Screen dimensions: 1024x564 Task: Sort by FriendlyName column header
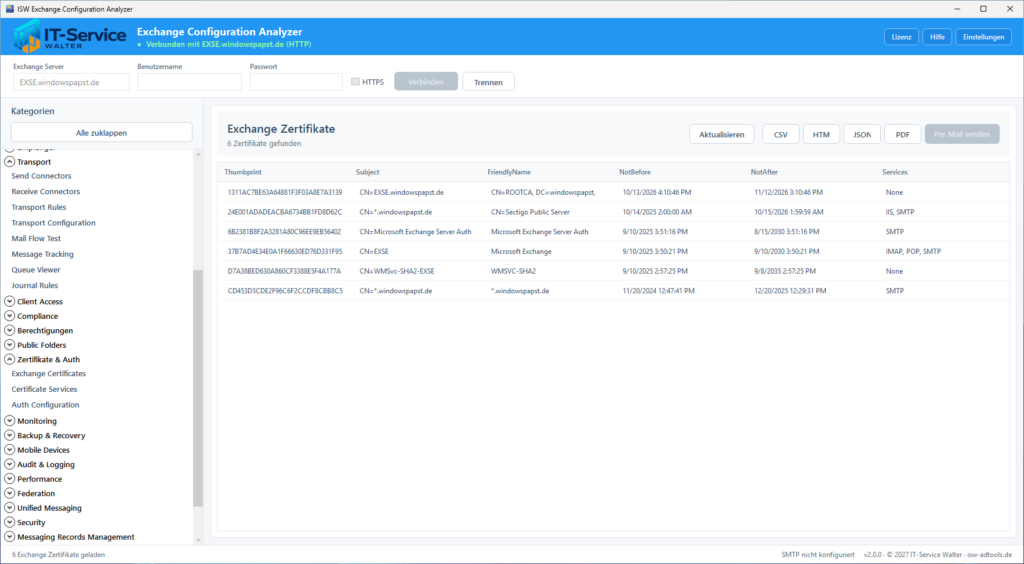(x=509, y=172)
